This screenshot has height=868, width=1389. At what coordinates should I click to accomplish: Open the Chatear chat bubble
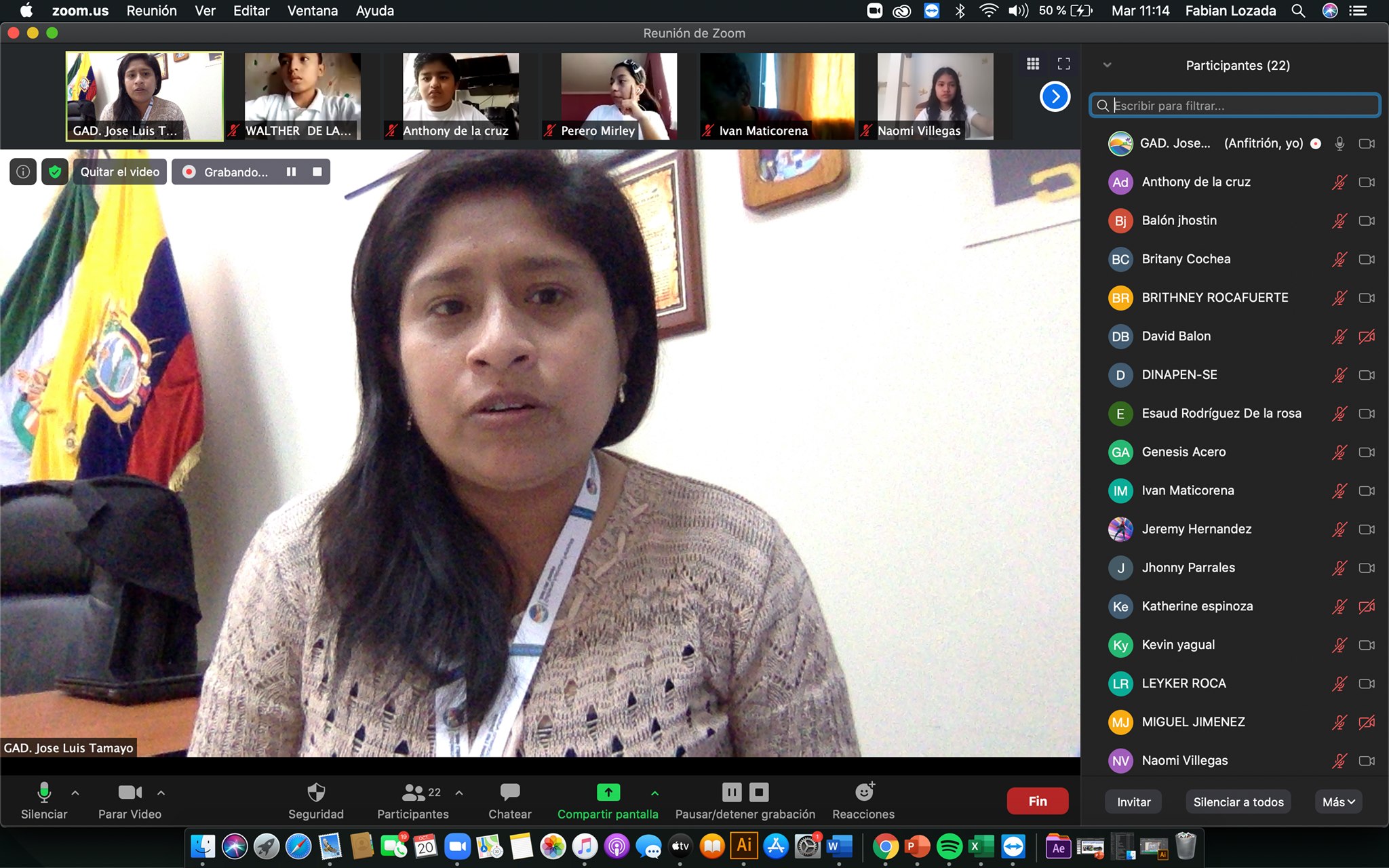click(509, 793)
